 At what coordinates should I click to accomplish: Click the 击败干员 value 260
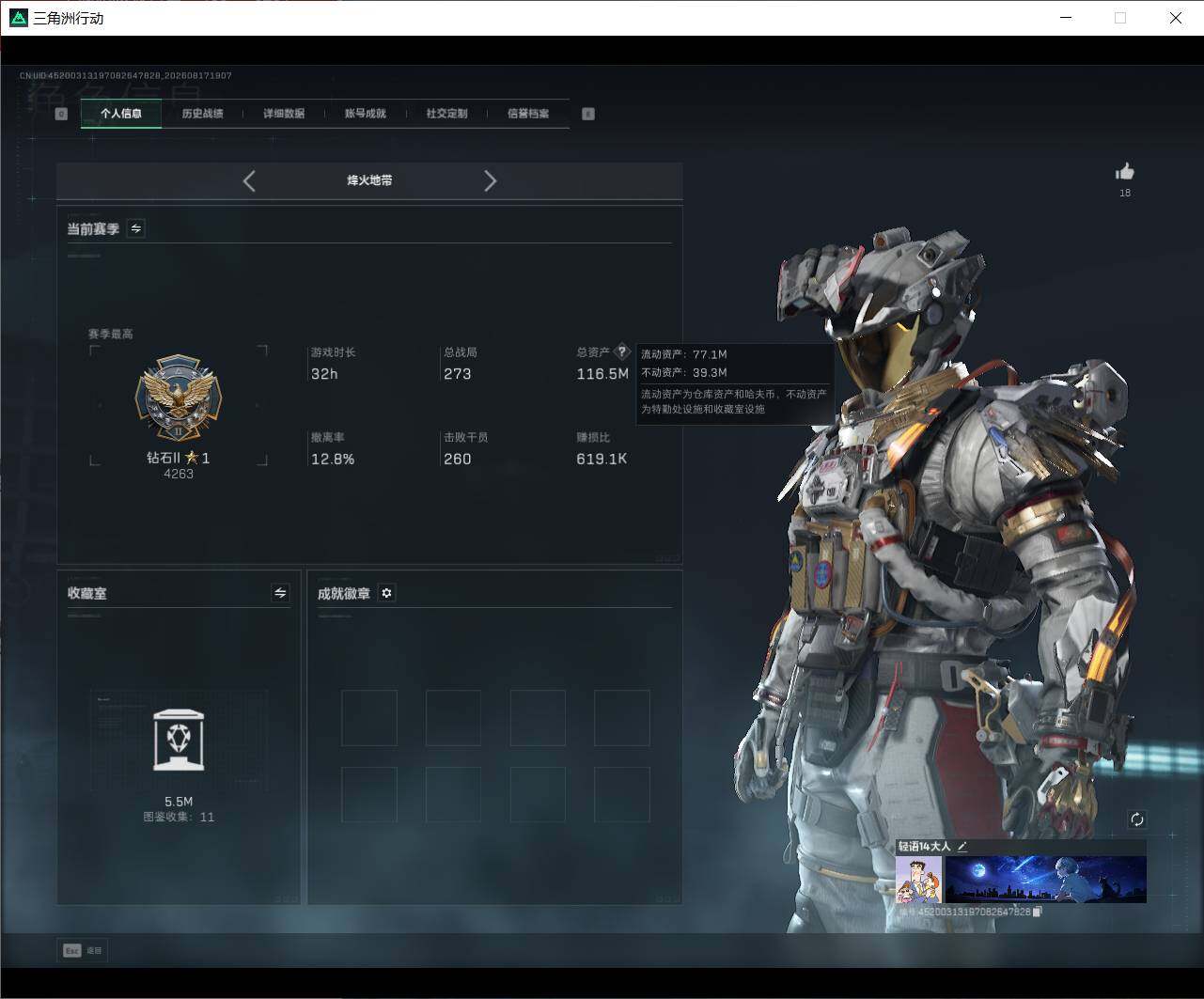458,460
